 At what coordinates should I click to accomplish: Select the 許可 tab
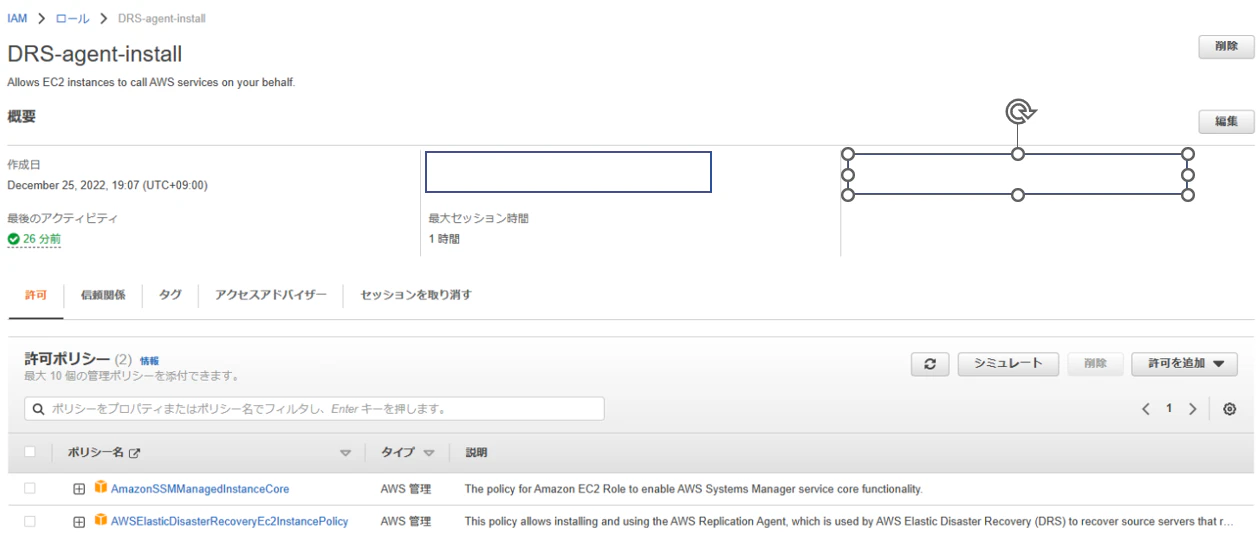point(35,295)
